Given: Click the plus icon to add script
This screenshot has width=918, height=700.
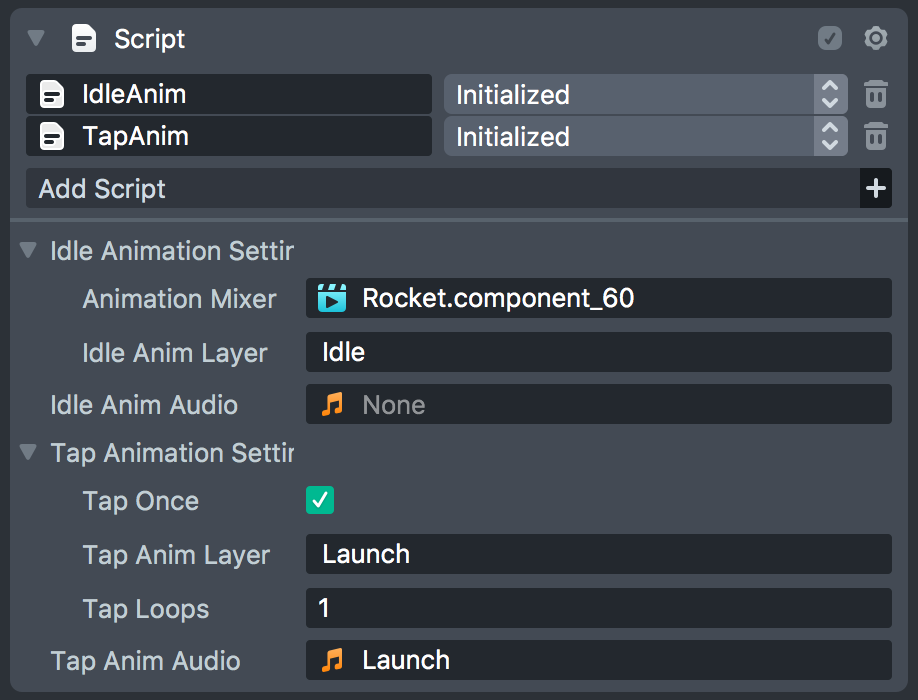Looking at the screenshot, I should pyautogui.click(x=876, y=189).
